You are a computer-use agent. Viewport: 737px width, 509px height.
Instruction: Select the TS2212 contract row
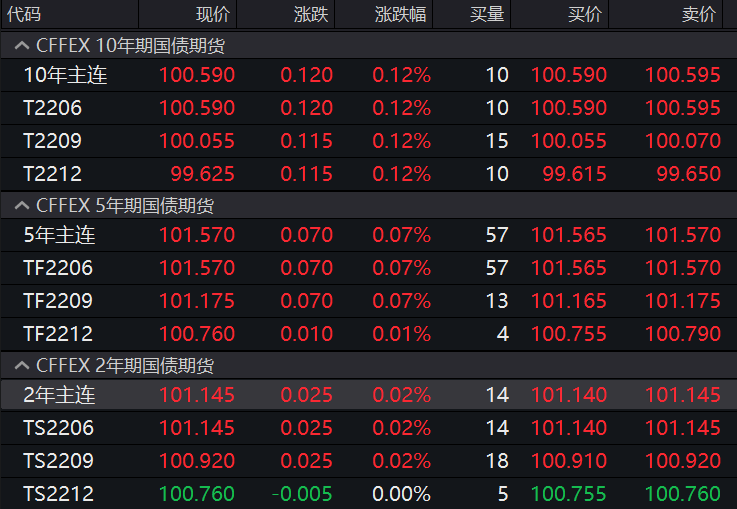(x=58, y=494)
